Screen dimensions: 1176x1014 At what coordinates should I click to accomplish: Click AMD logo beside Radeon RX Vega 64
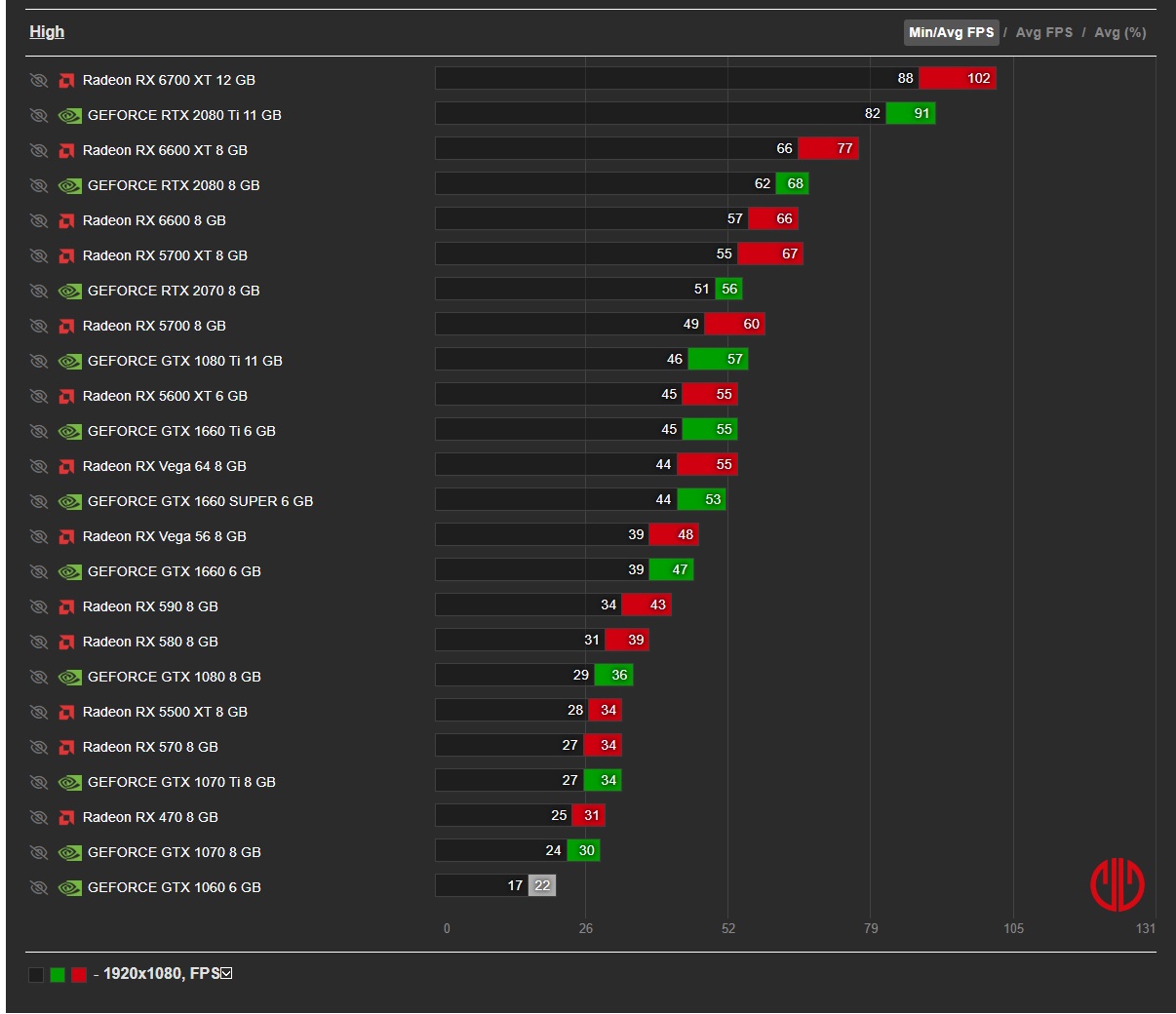(x=66, y=466)
